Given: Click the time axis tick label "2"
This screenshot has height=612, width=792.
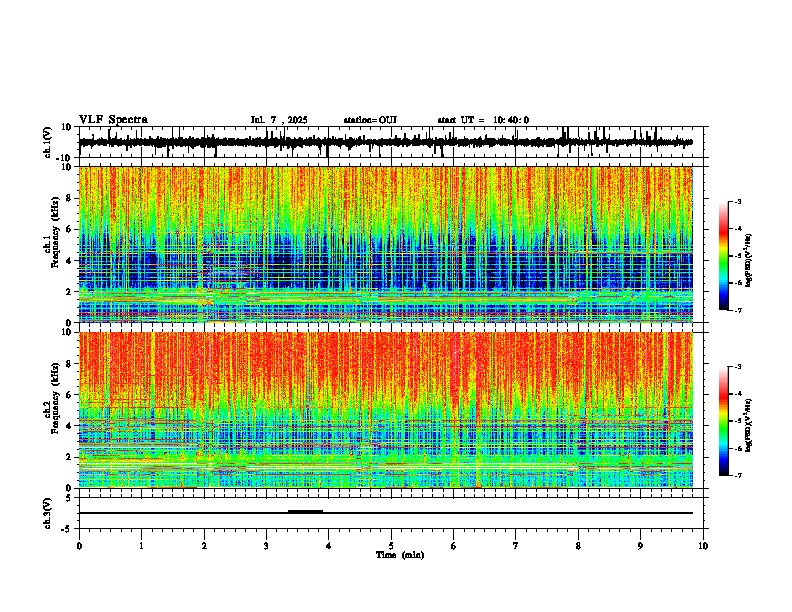Looking at the screenshot, I should (x=204, y=546).
